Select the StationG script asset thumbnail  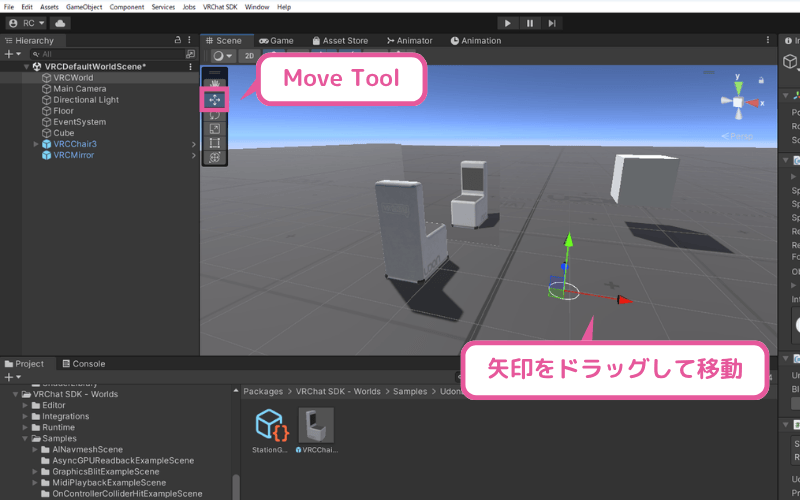271,425
